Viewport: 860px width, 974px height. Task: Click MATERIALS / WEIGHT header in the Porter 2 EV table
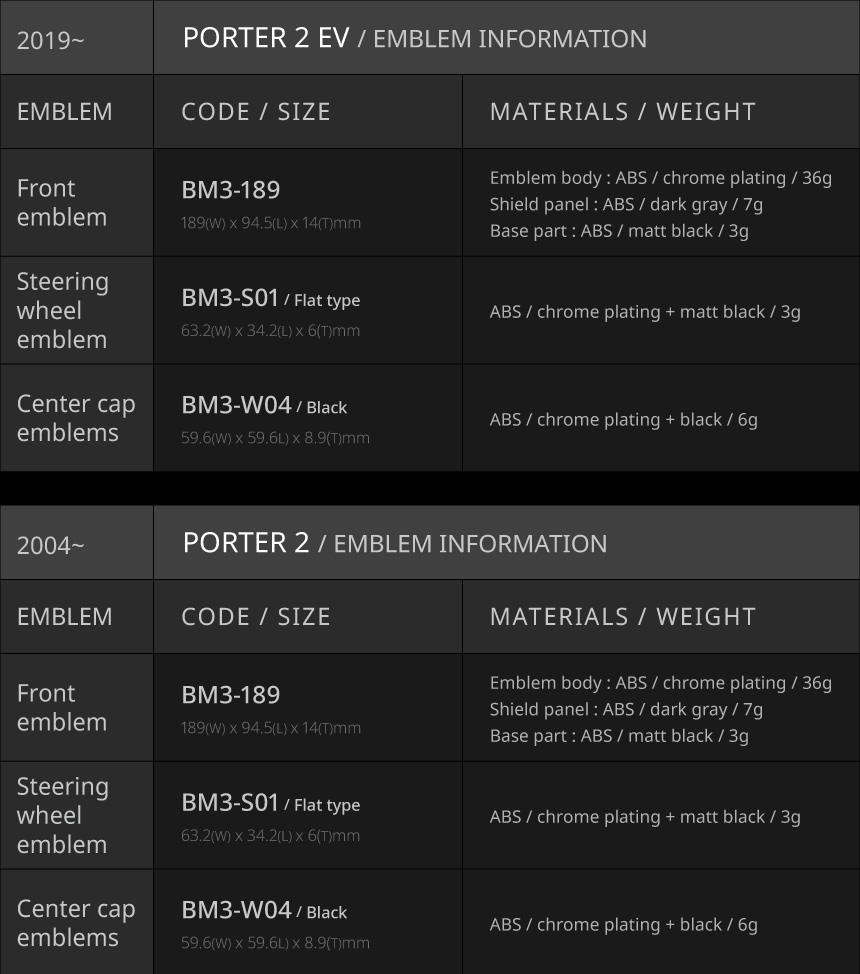(x=622, y=111)
